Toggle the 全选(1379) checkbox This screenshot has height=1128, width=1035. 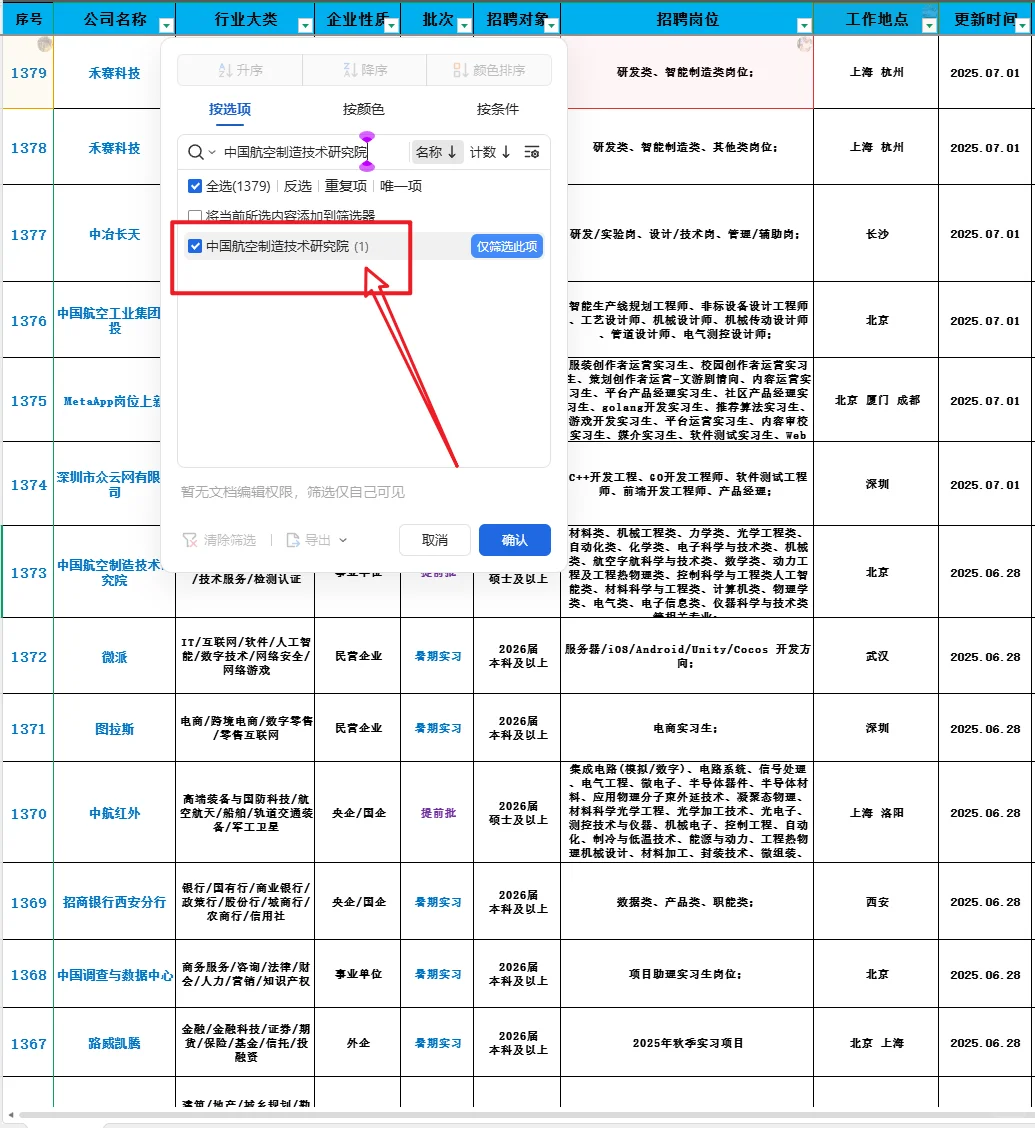click(195, 186)
